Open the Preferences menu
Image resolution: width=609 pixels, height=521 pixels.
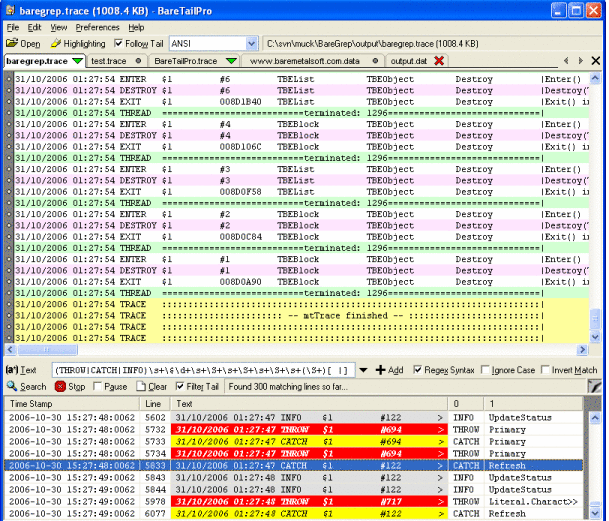pyautogui.click(x=97, y=28)
